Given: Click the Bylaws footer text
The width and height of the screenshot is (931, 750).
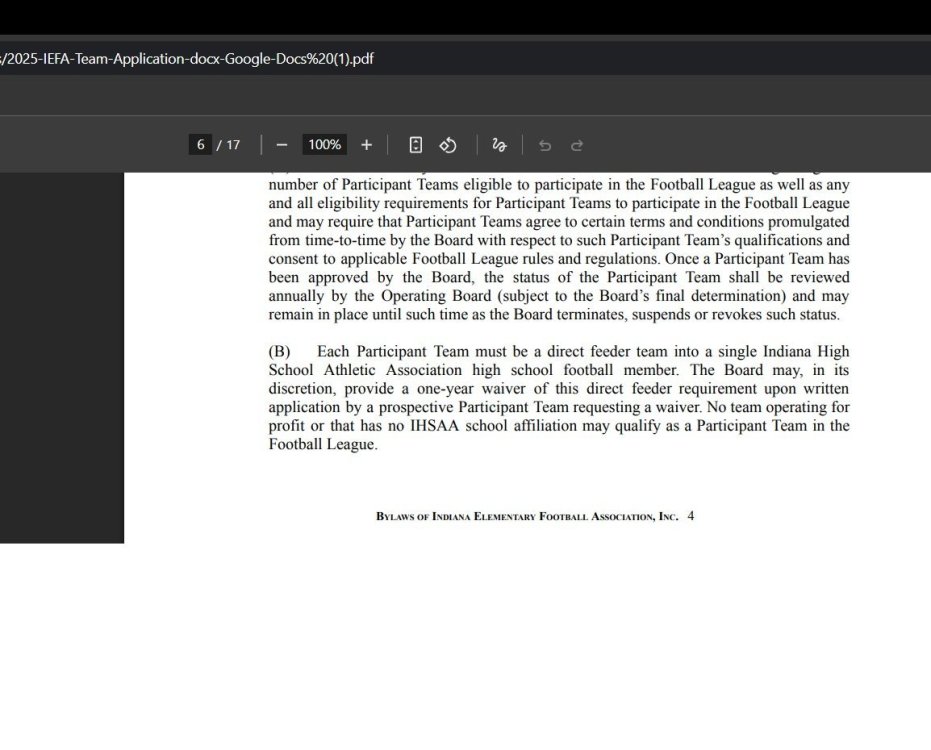Looking at the screenshot, I should tap(527, 516).
